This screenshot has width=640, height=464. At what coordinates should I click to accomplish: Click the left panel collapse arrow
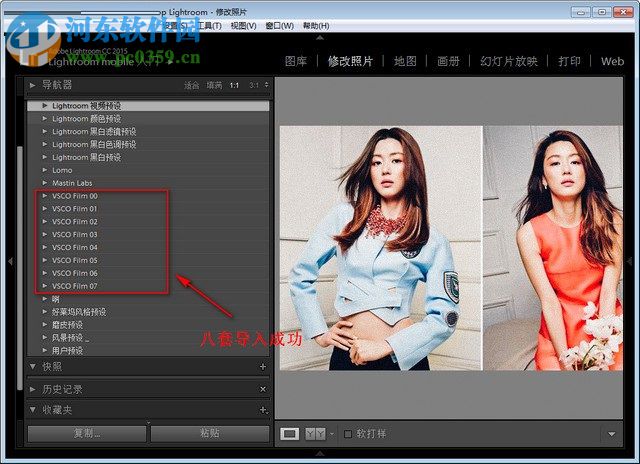click(10, 261)
